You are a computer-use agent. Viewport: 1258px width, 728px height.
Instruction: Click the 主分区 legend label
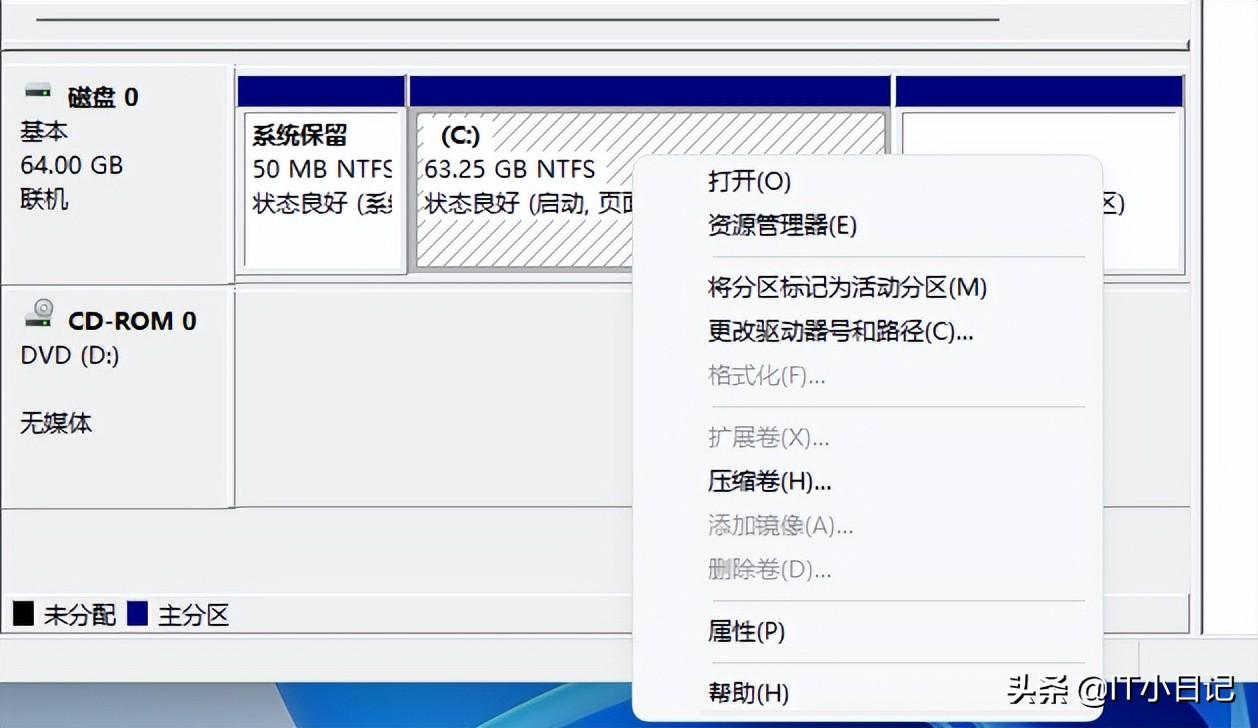point(193,615)
